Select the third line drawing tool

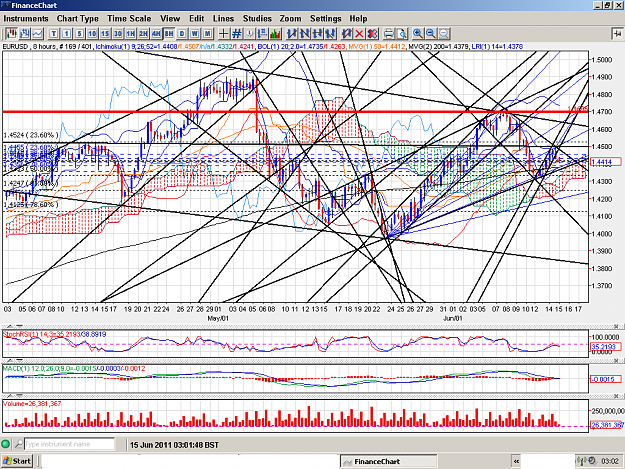click(x=318, y=33)
